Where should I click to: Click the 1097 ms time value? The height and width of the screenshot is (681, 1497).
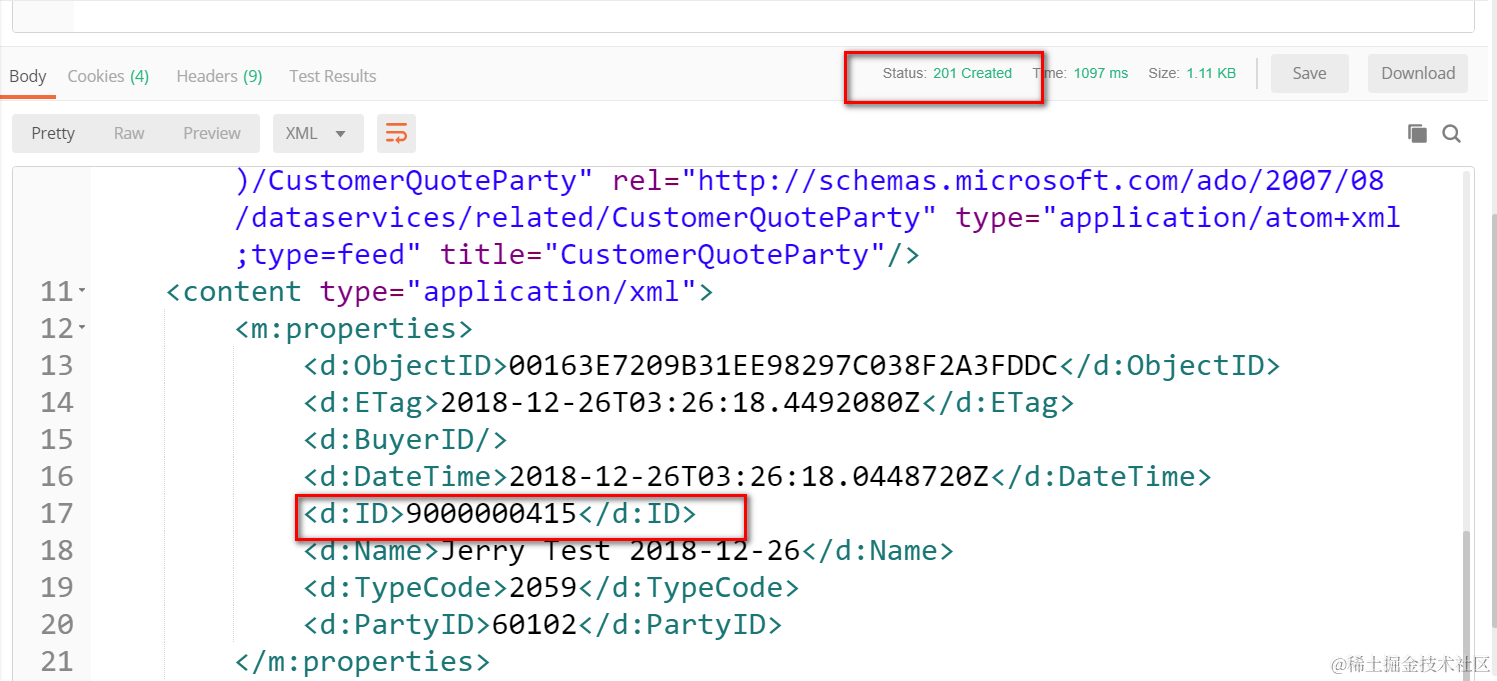coord(1100,73)
